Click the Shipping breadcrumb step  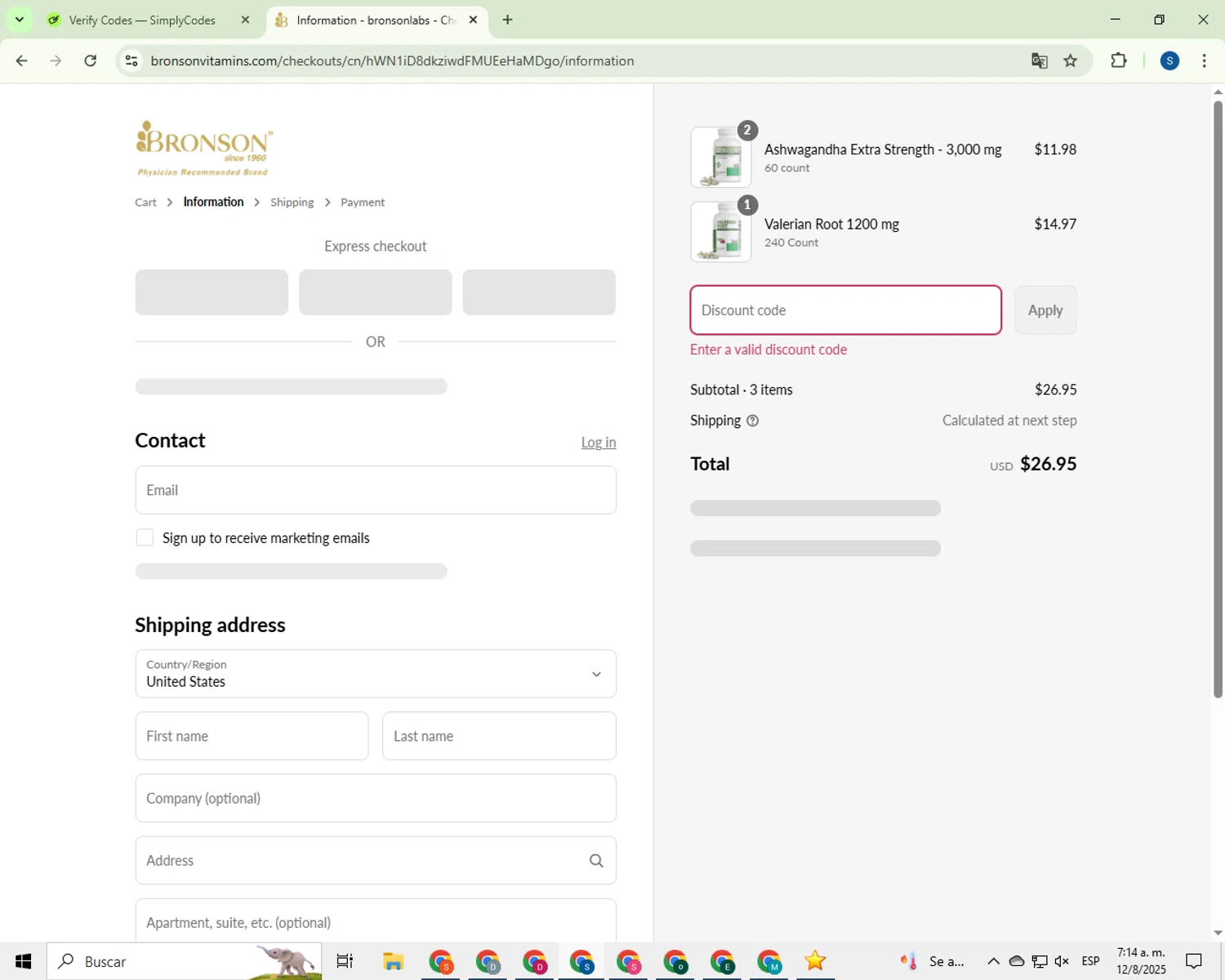point(292,203)
